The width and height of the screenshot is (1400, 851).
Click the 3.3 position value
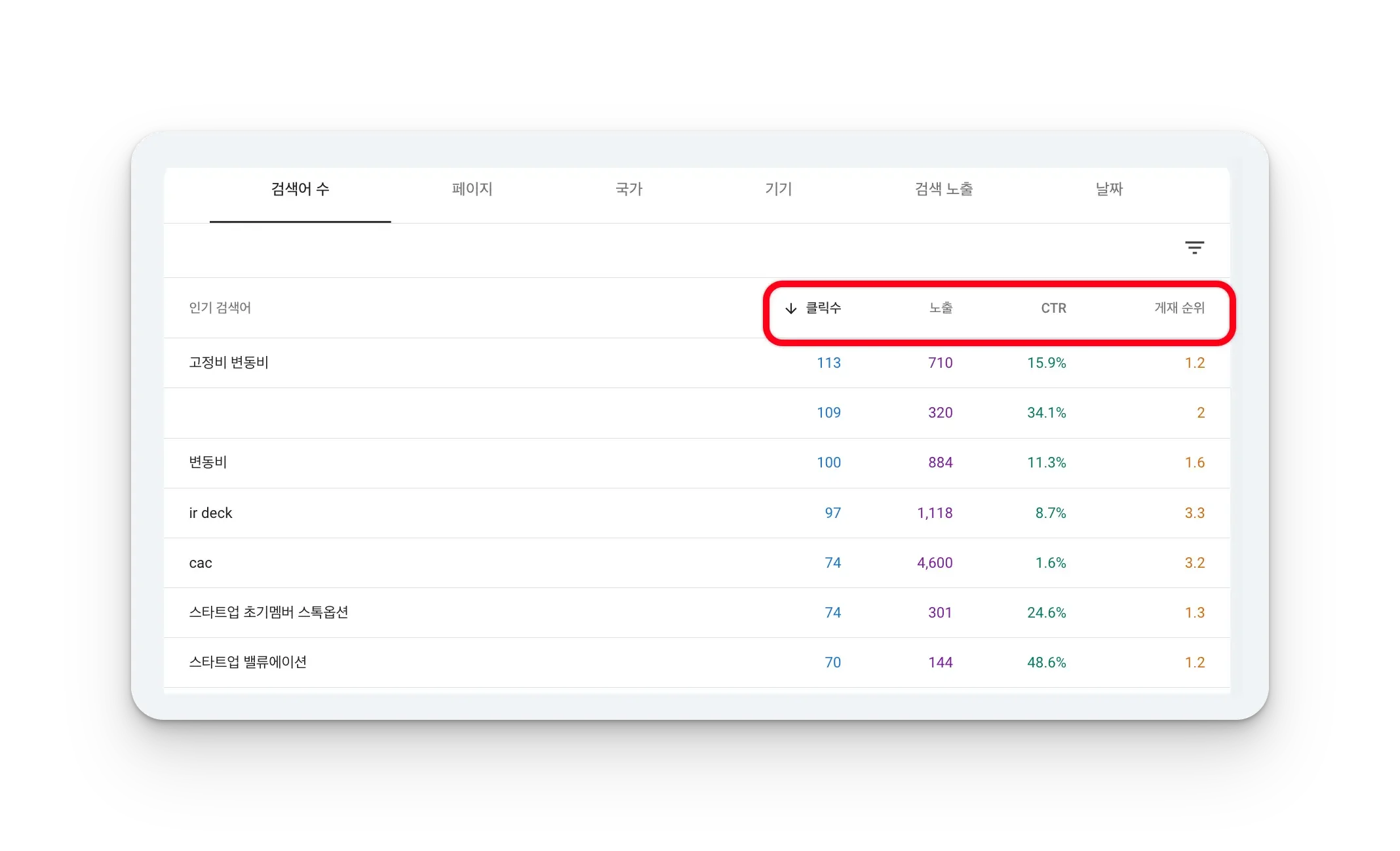1194,513
